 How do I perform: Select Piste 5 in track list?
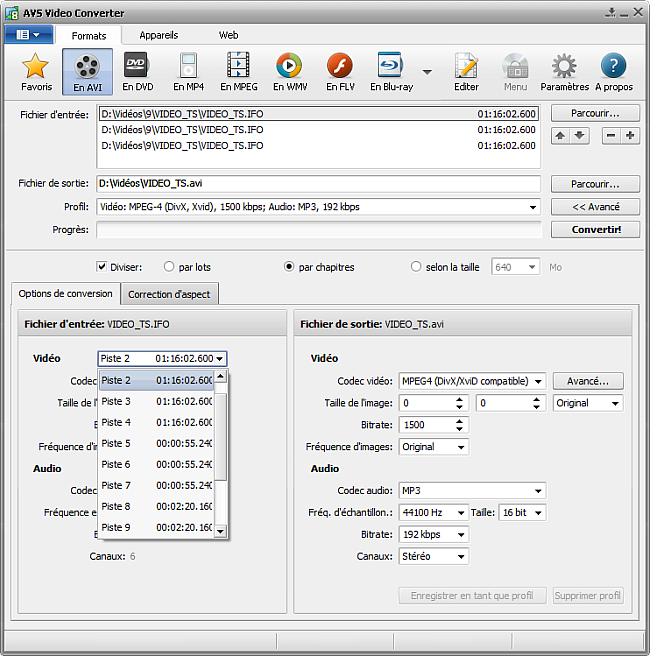click(x=157, y=443)
